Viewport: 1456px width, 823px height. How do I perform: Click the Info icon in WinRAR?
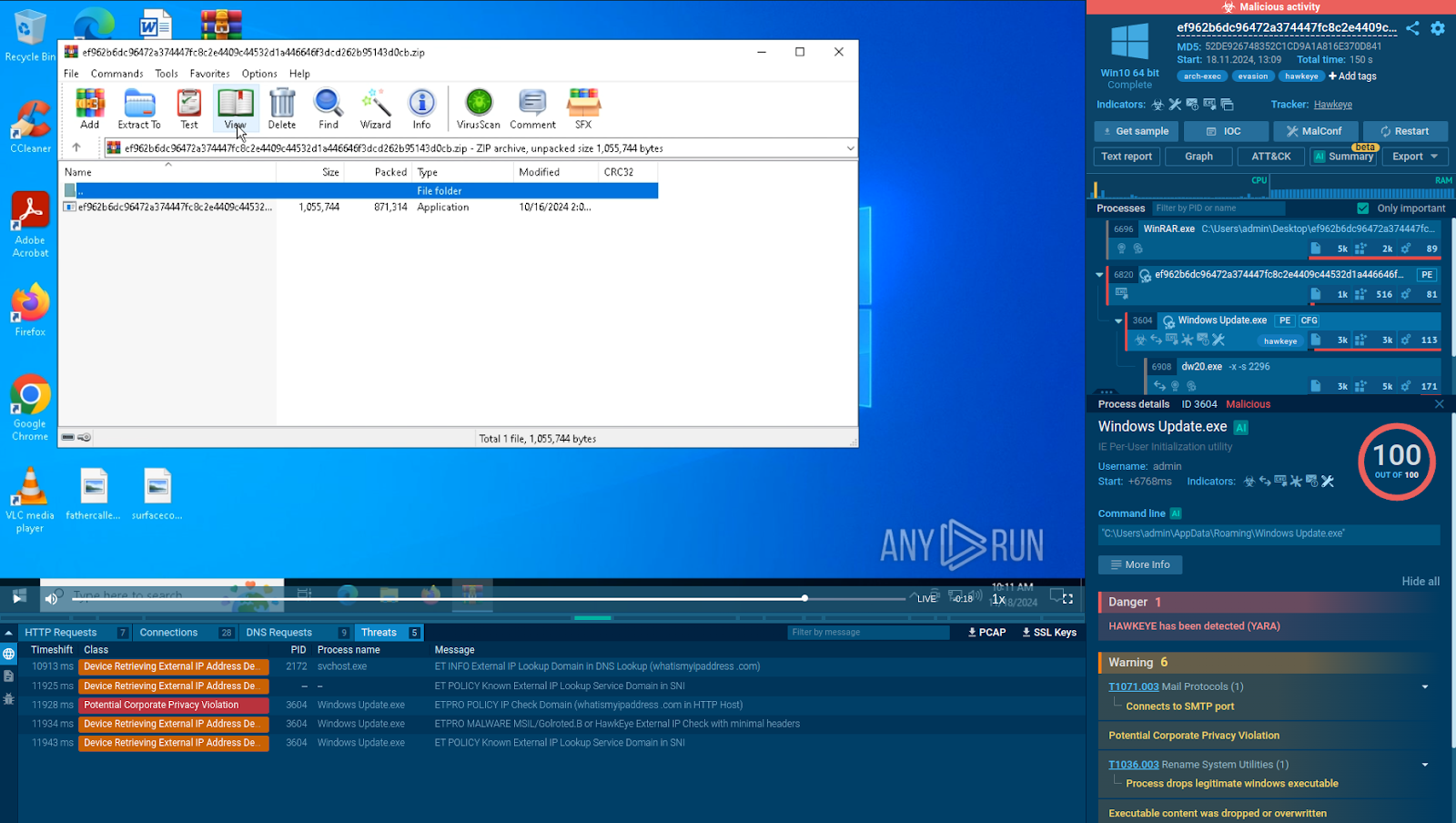(421, 108)
